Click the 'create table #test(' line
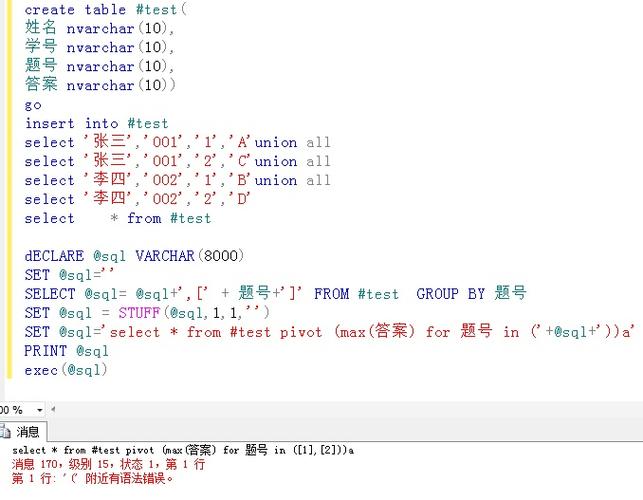This screenshot has width=643, height=500. click(105, 10)
